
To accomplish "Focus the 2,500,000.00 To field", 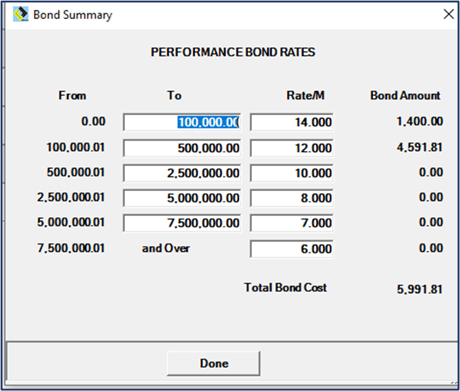I will [x=182, y=173].
